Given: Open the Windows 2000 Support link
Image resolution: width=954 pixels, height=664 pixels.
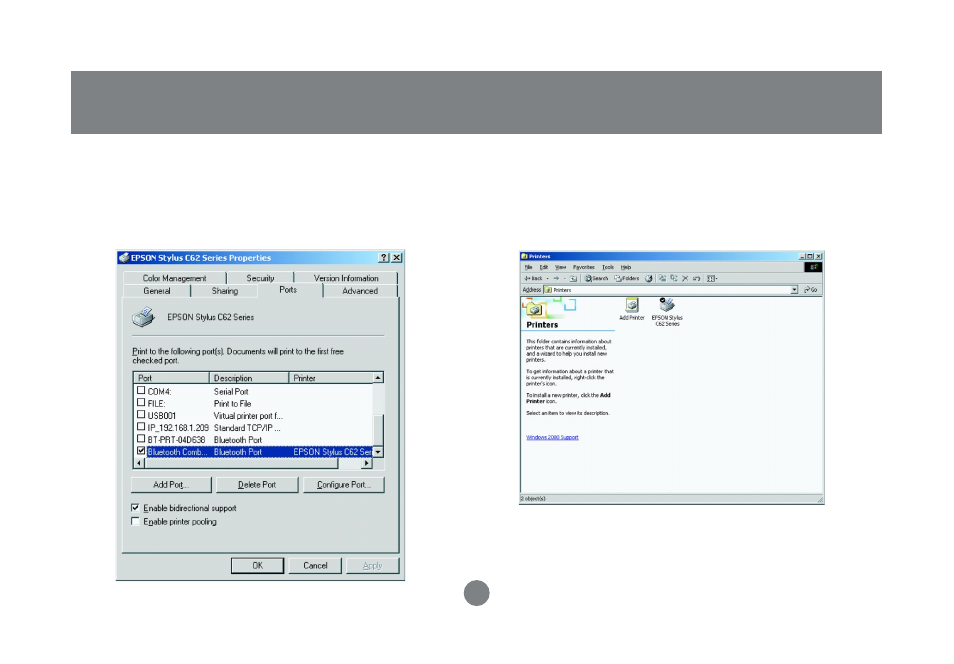Looking at the screenshot, I should (x=552, y=437).
